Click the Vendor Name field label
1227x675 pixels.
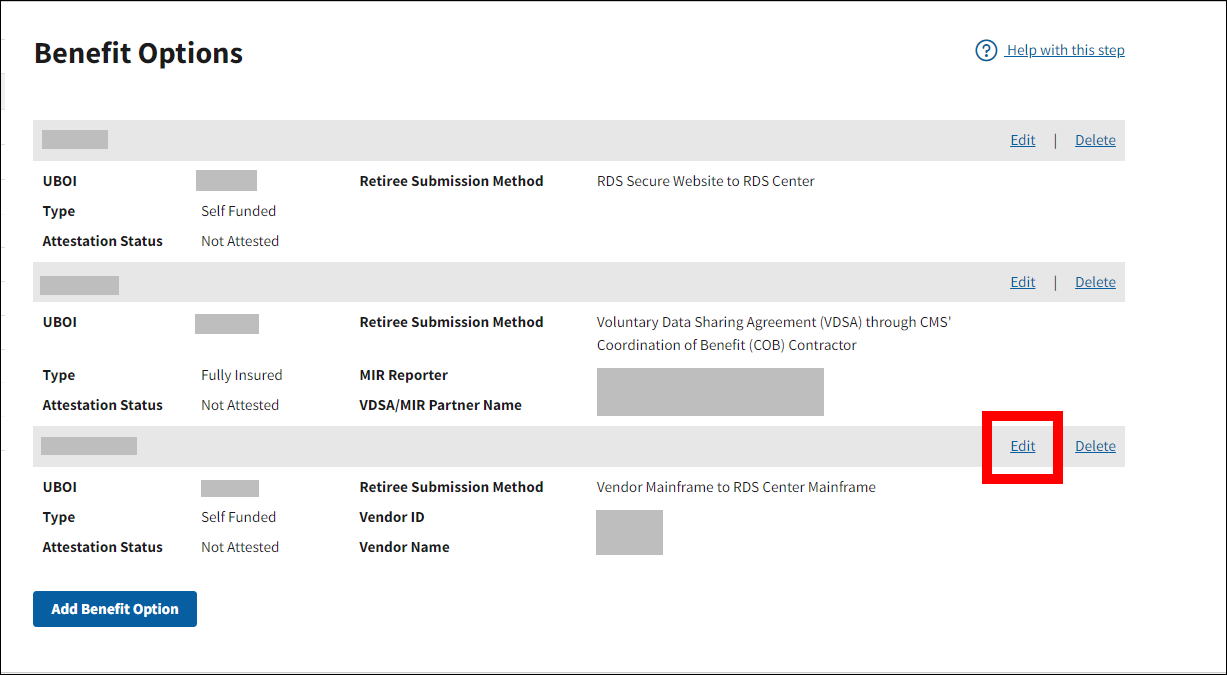pyautogui.click(x=404, y=547)
